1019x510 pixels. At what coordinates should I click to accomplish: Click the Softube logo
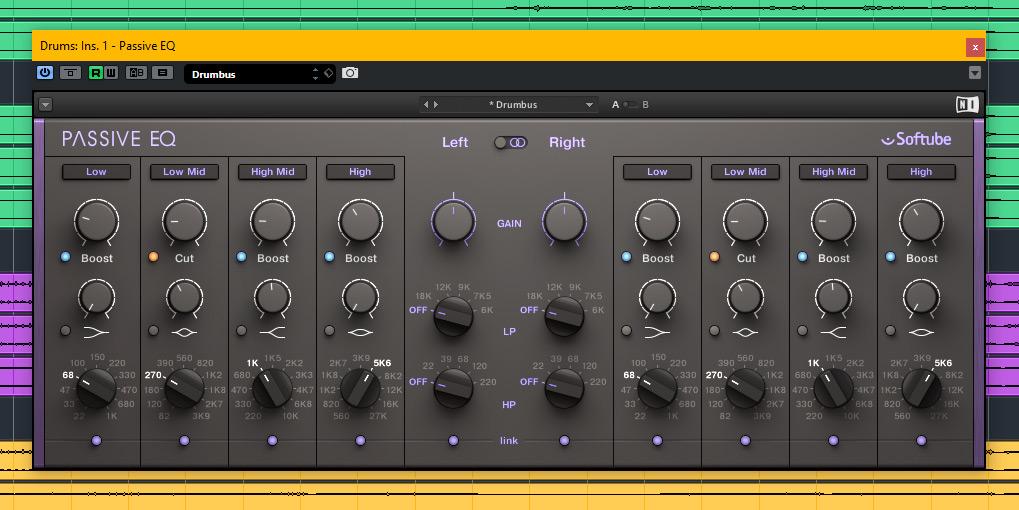[x=916, y=139]
